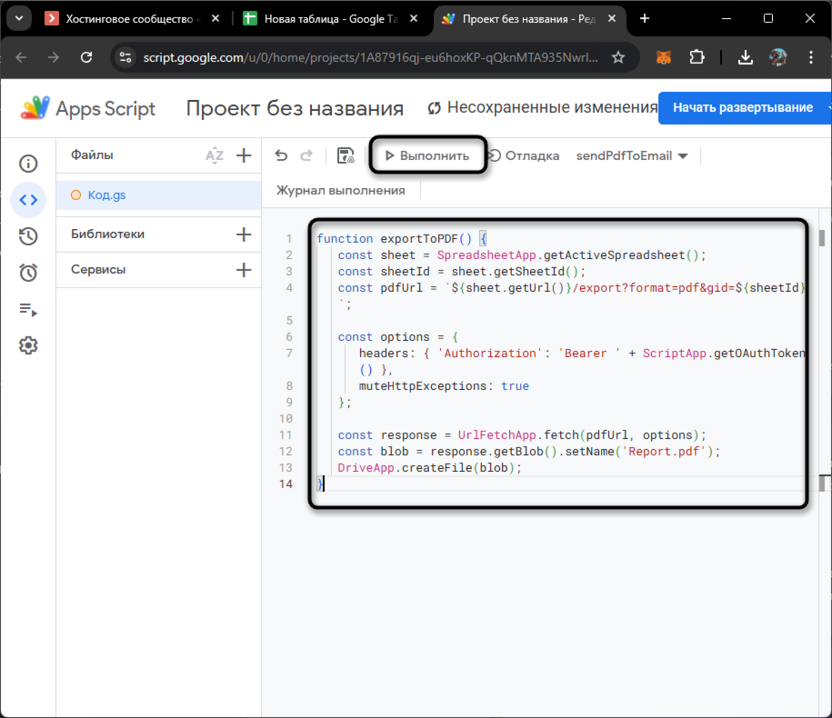Image resolution: width=832 pixels, height=718 pixels.
Task: Click the redo arrow in editor toolbar
Action: click(x=307, y=156)
